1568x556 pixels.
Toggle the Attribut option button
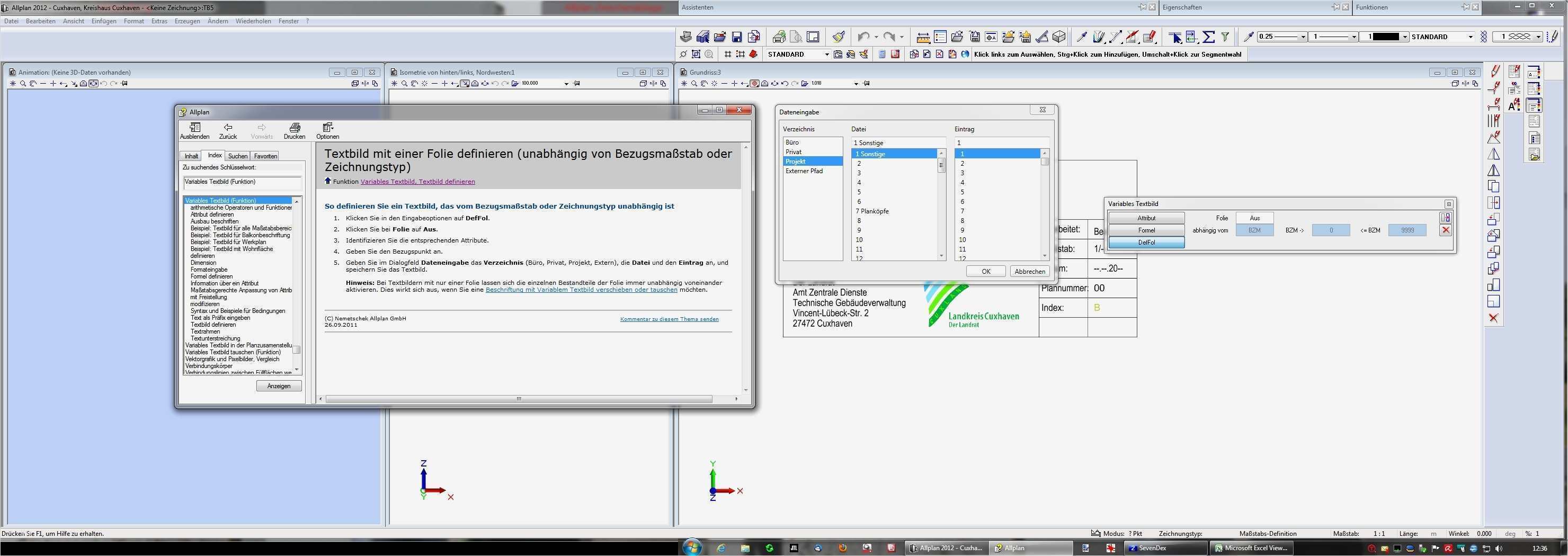(x=1146, y=218)
